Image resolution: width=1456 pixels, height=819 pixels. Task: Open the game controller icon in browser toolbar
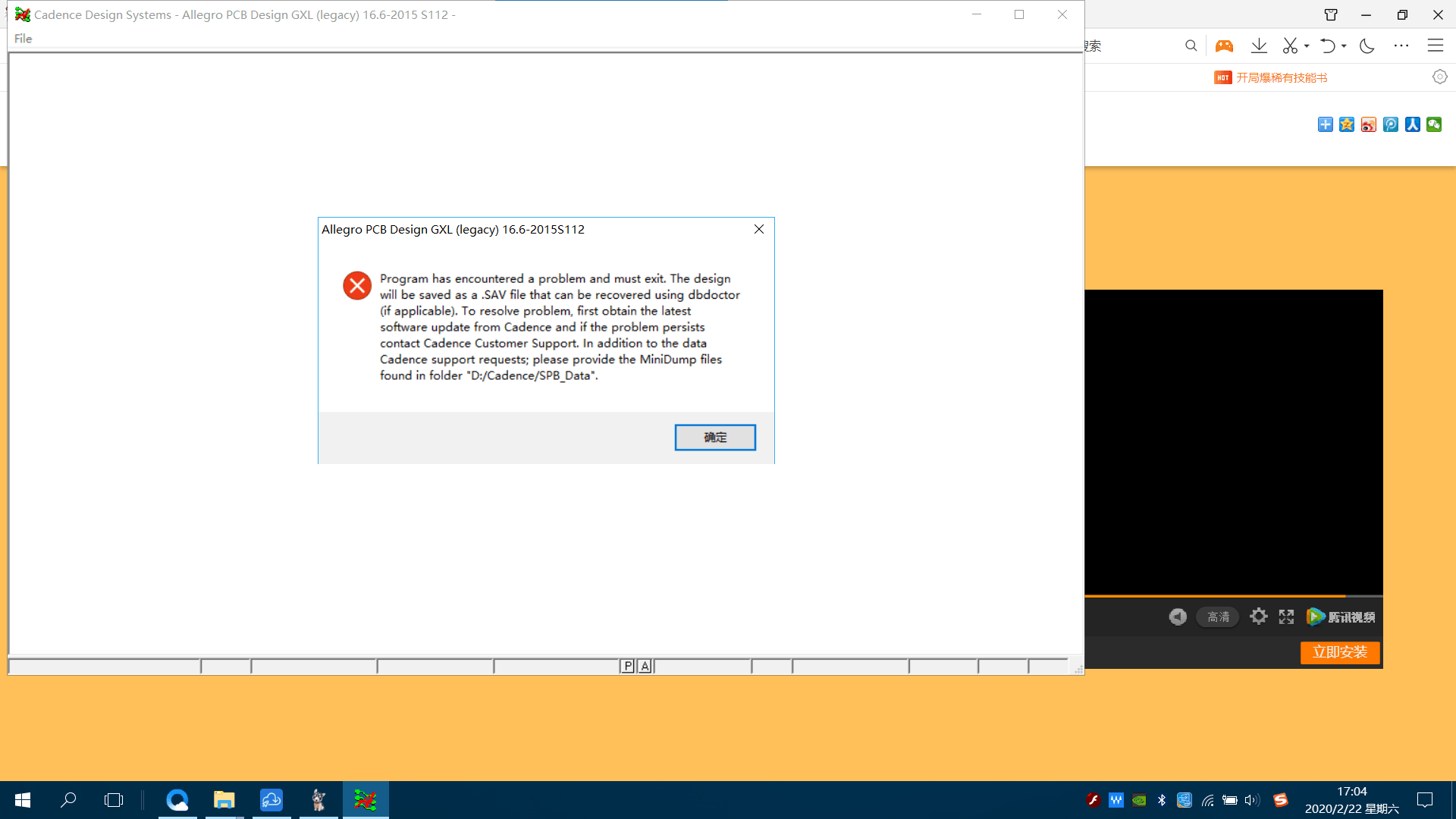click(1224, 46)
